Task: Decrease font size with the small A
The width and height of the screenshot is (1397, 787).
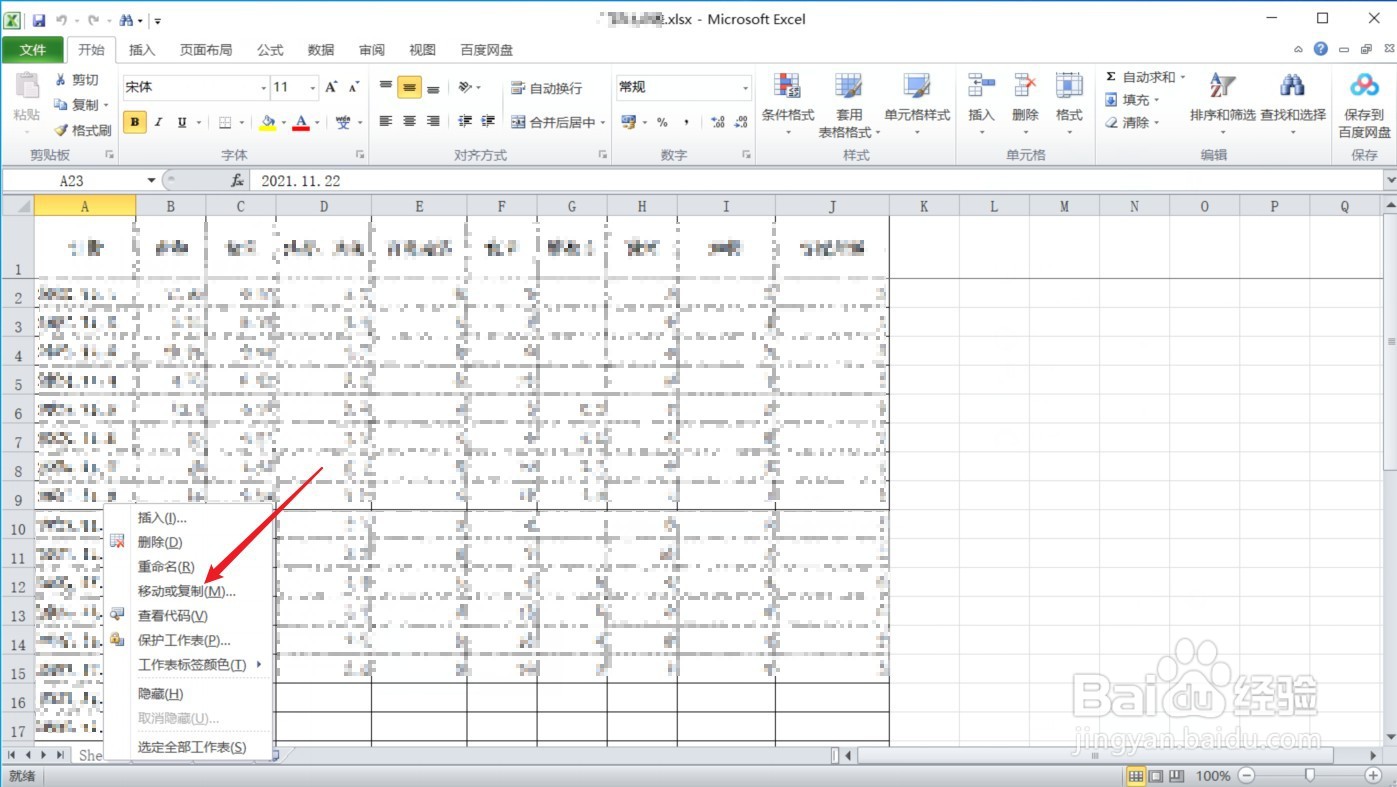Action: coord(353,87)
